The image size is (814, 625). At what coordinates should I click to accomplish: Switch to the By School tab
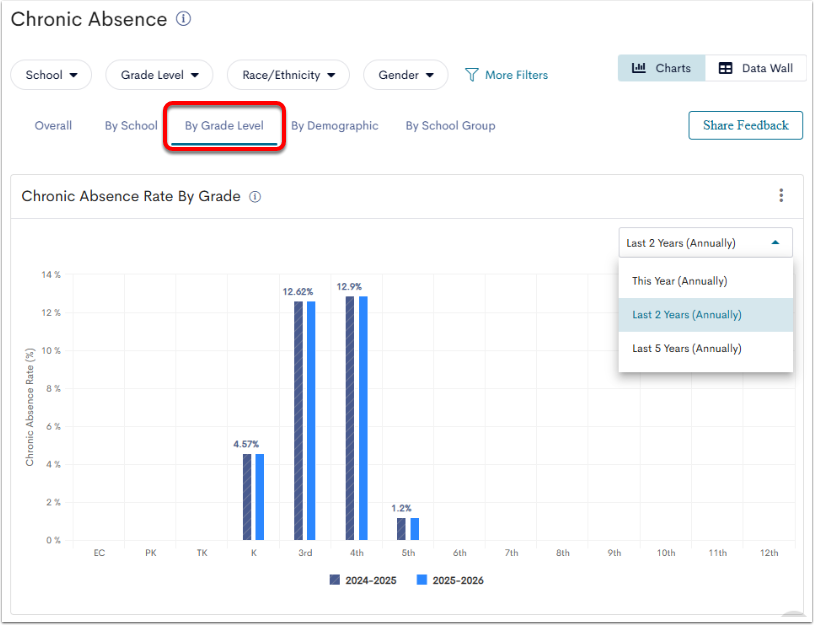[x=131, y=126]
